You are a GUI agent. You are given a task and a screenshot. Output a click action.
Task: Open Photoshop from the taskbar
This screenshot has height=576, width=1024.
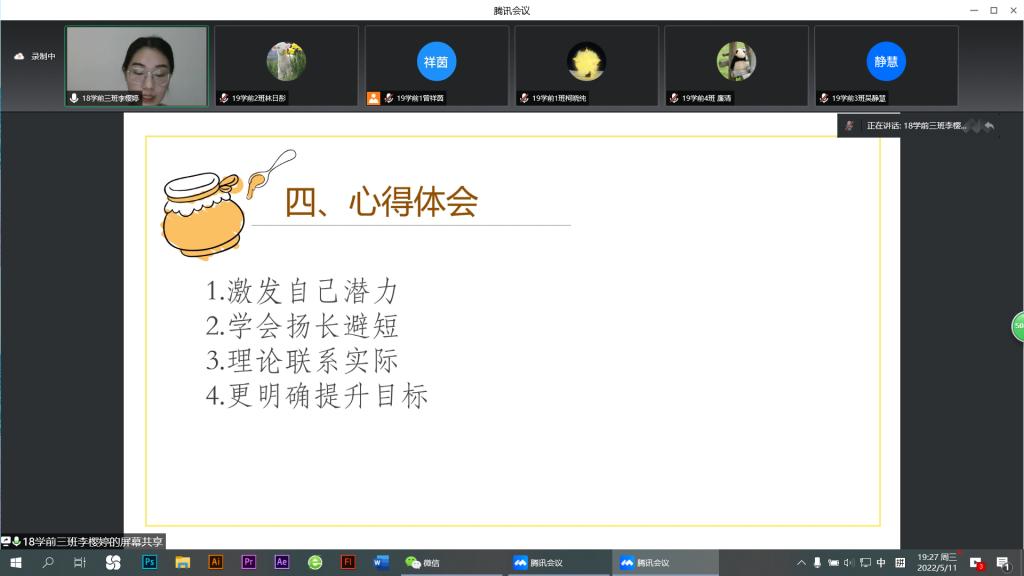coord(150,562)
